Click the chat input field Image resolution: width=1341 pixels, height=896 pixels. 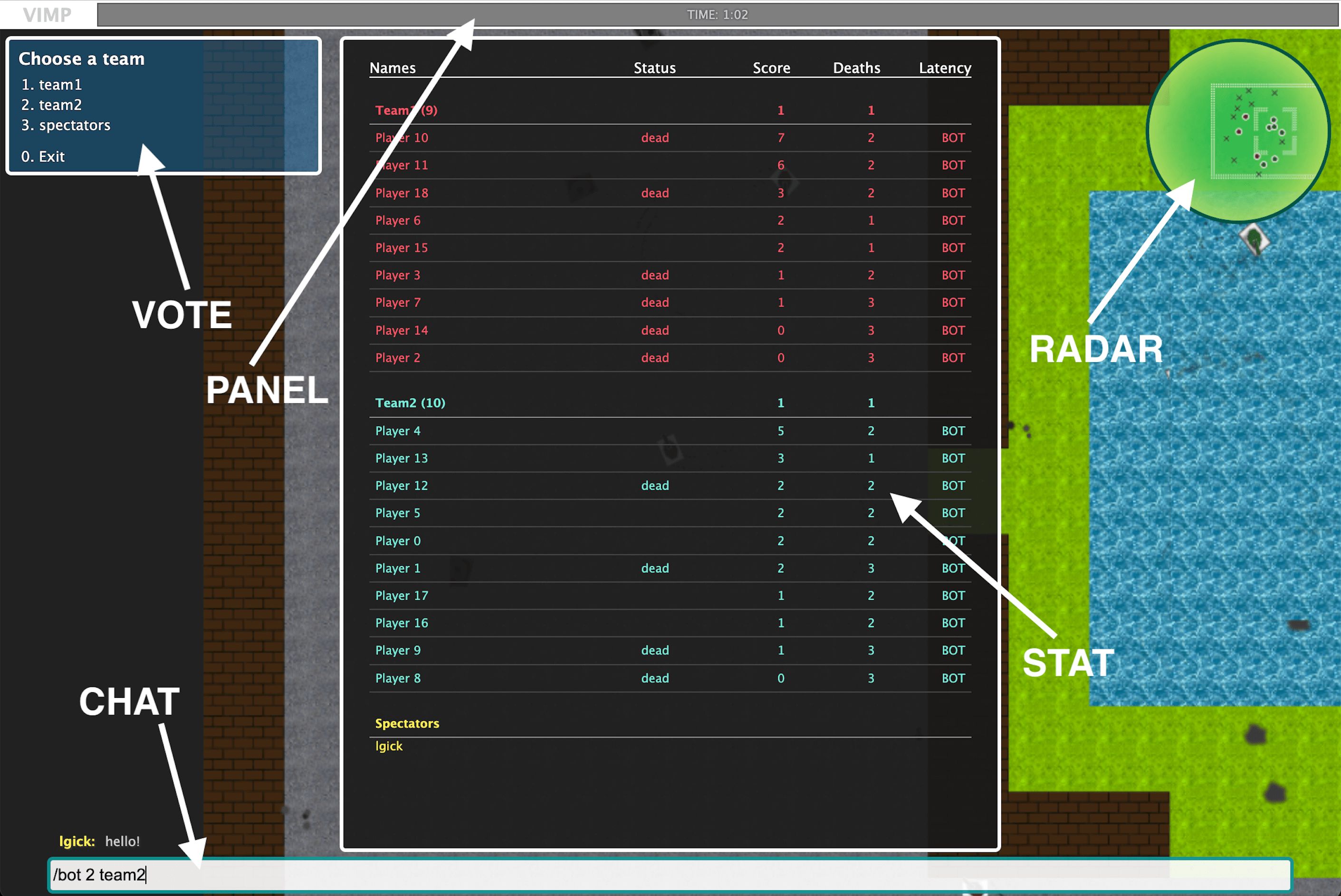670,875
